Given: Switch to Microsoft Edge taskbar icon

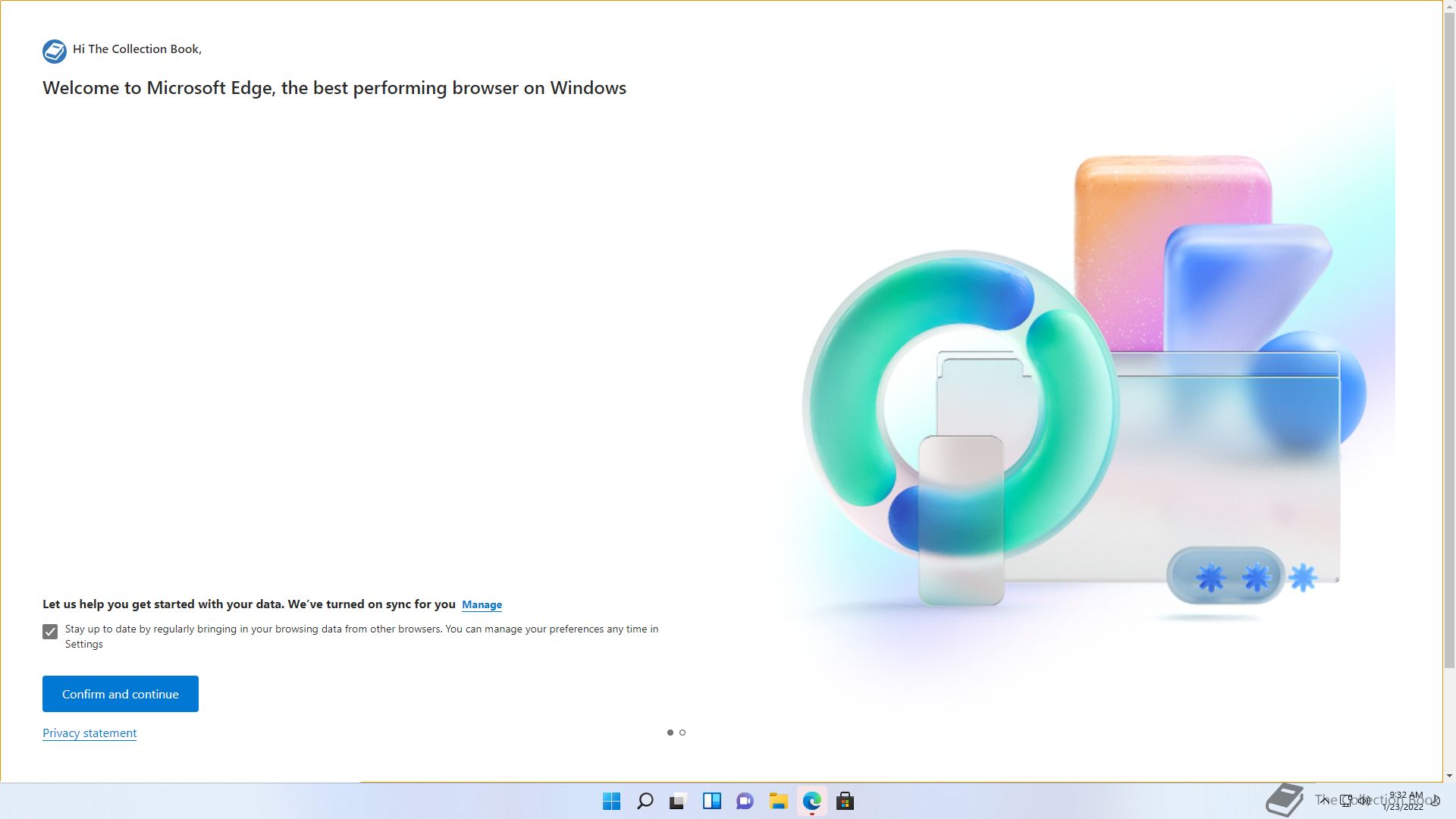Looking at the screenshot, I should pos(811,801).
